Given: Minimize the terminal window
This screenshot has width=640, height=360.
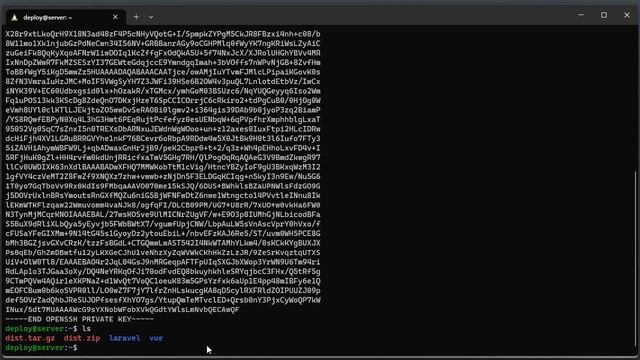Looking at the screenshot, I should (581, 15).
